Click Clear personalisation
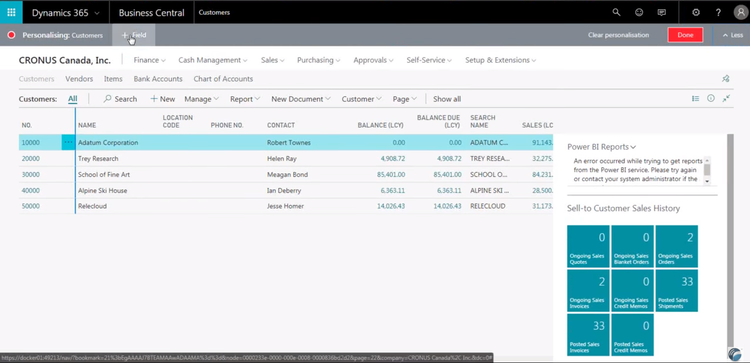This screenshot has height=363, width=750. pyautogui.click(x=618, y=35)
